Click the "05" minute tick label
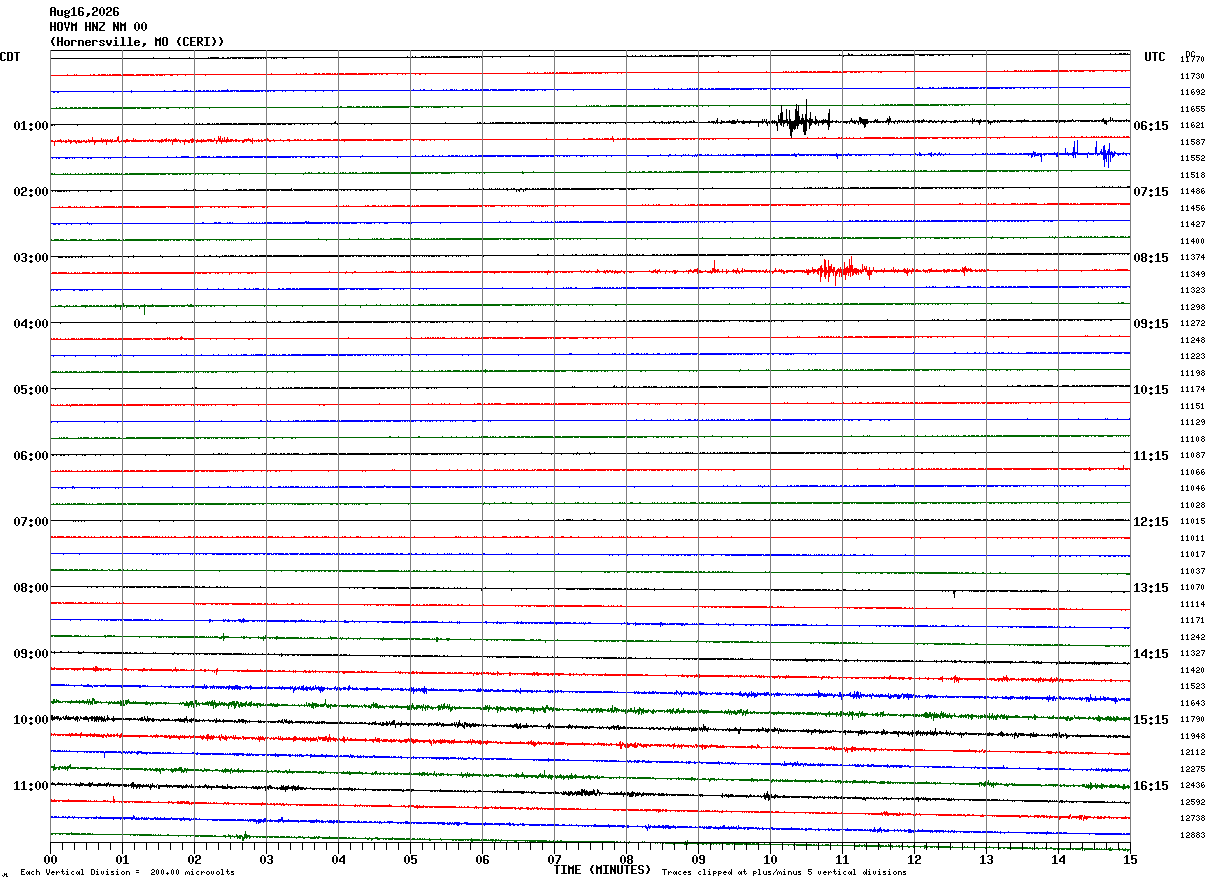1210x886 pixels. pyautogui.click(x=411, y=859)
